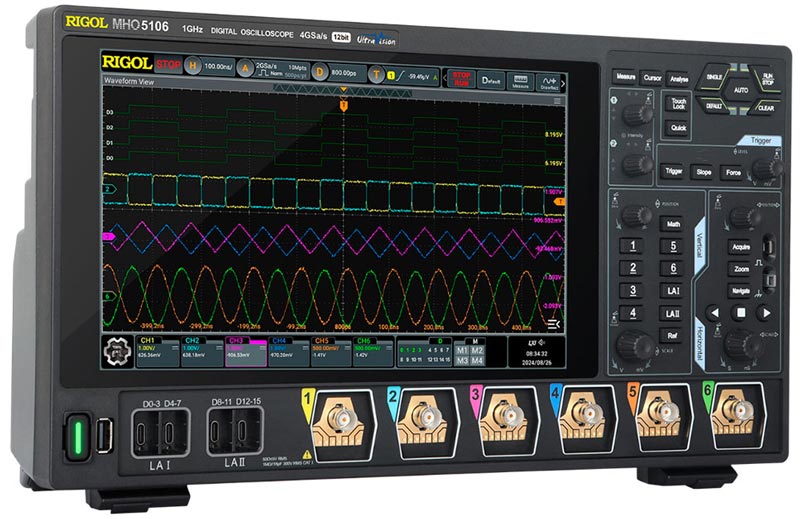The width and height of the screenshot is (800, 519).
Task: Toggle channel 6 with front-panel key 6
Action: 673,268
